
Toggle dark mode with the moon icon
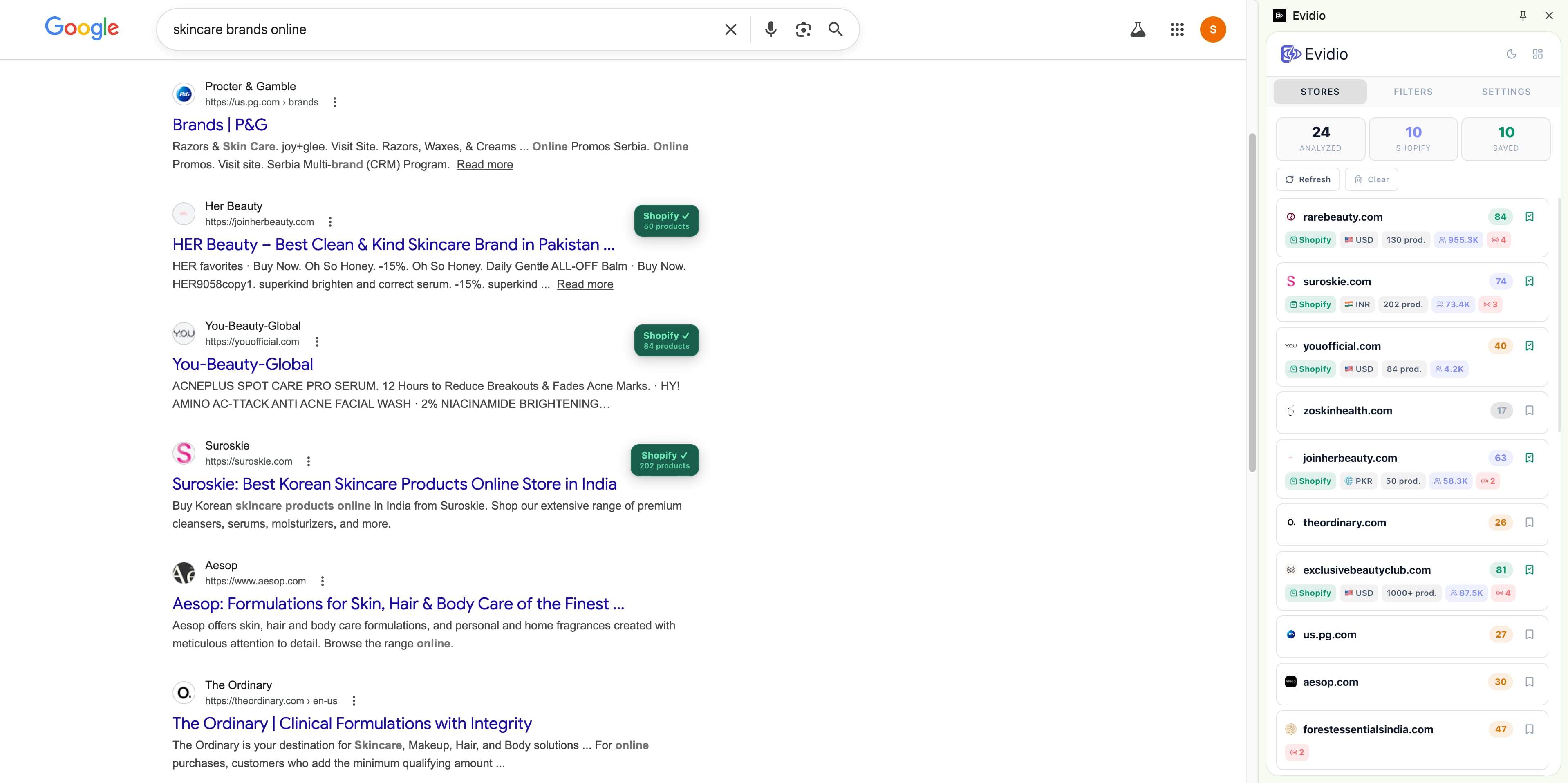[x=1512, y=54]
